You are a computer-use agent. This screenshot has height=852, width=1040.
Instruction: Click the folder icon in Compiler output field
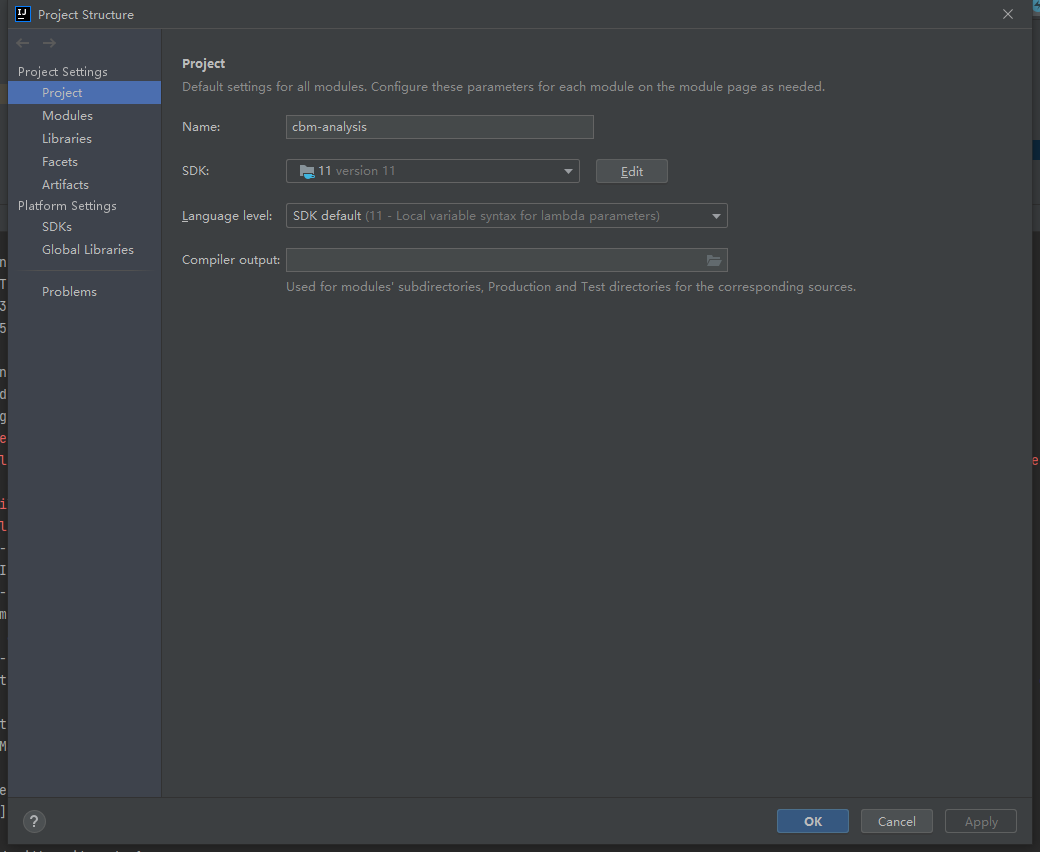point(714,259)
